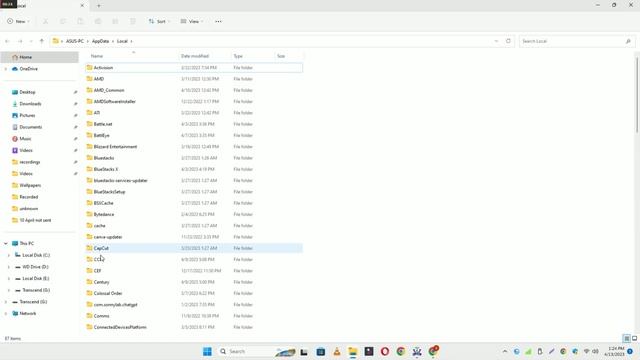Click the Rename toolbar icon
This screenshot has width=640, height=360.
coord(98,21)
